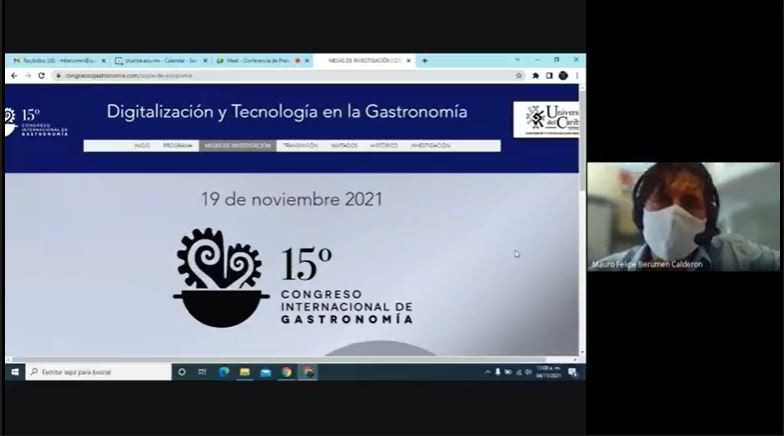Open Cortana circle icon on taskbar
The width and height of the screenshot is (784, 436).
click(182, 372)
